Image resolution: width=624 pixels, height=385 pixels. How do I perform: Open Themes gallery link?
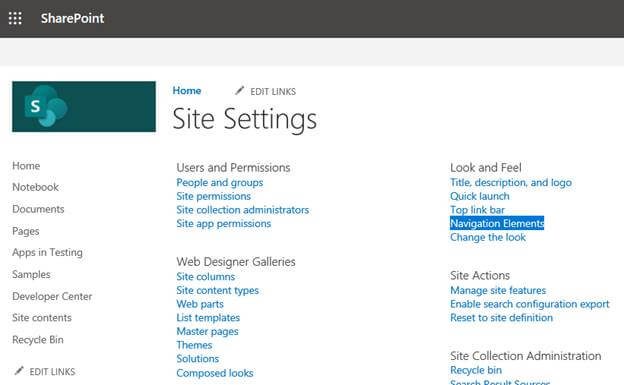194,345
